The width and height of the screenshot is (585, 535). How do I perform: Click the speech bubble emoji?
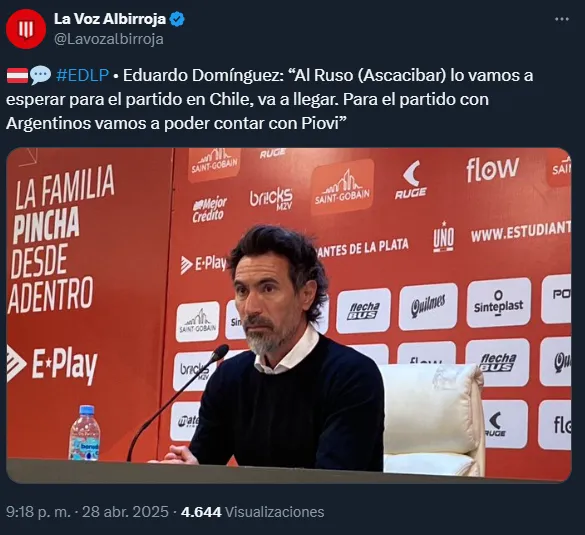40,75
